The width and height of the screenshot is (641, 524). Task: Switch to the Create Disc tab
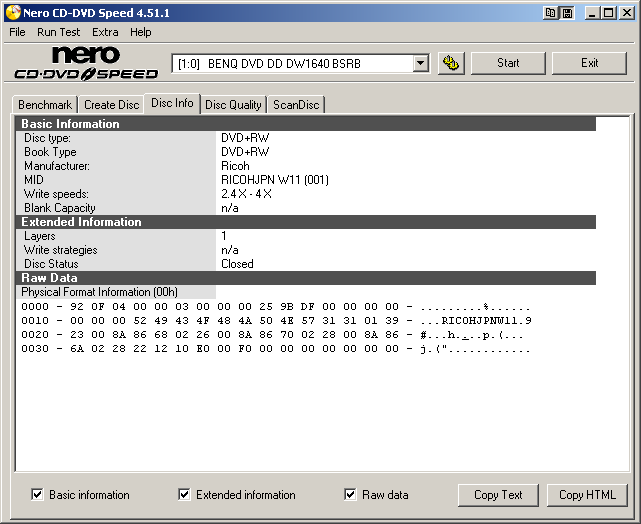(x=112, y=105)
